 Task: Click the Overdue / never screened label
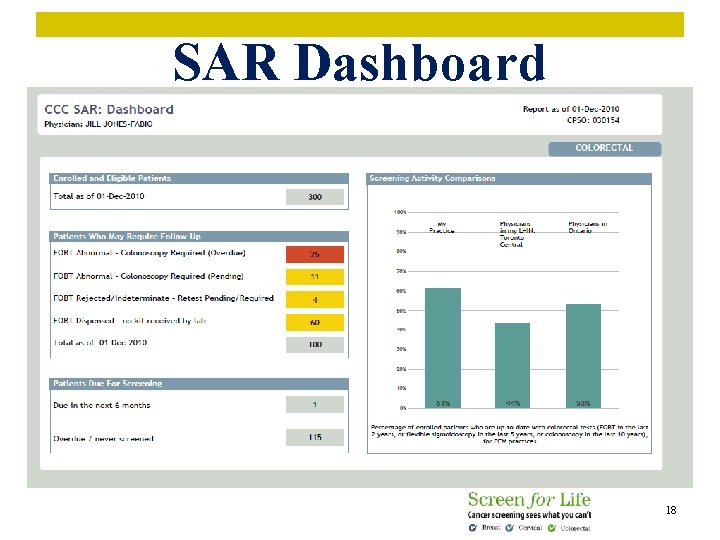pyautogui.click(x=103, y=439)
